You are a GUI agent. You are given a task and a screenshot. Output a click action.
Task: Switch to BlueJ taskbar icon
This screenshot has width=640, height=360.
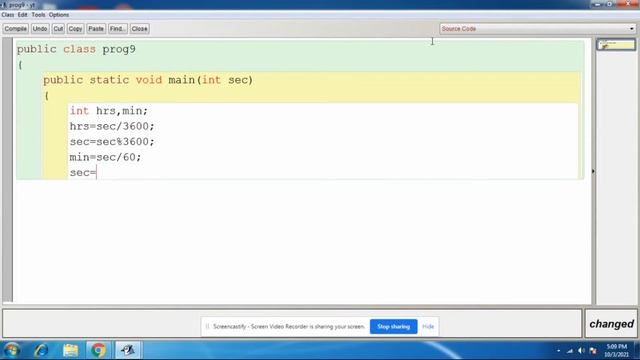pyautogui.click(x=128, y=350)
